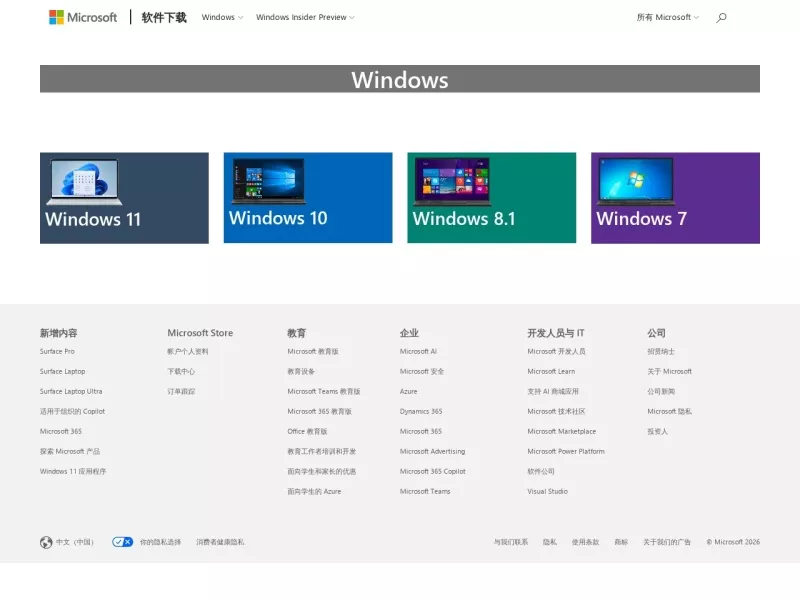Open the 招贤纳士 careers link

(661, 352)
